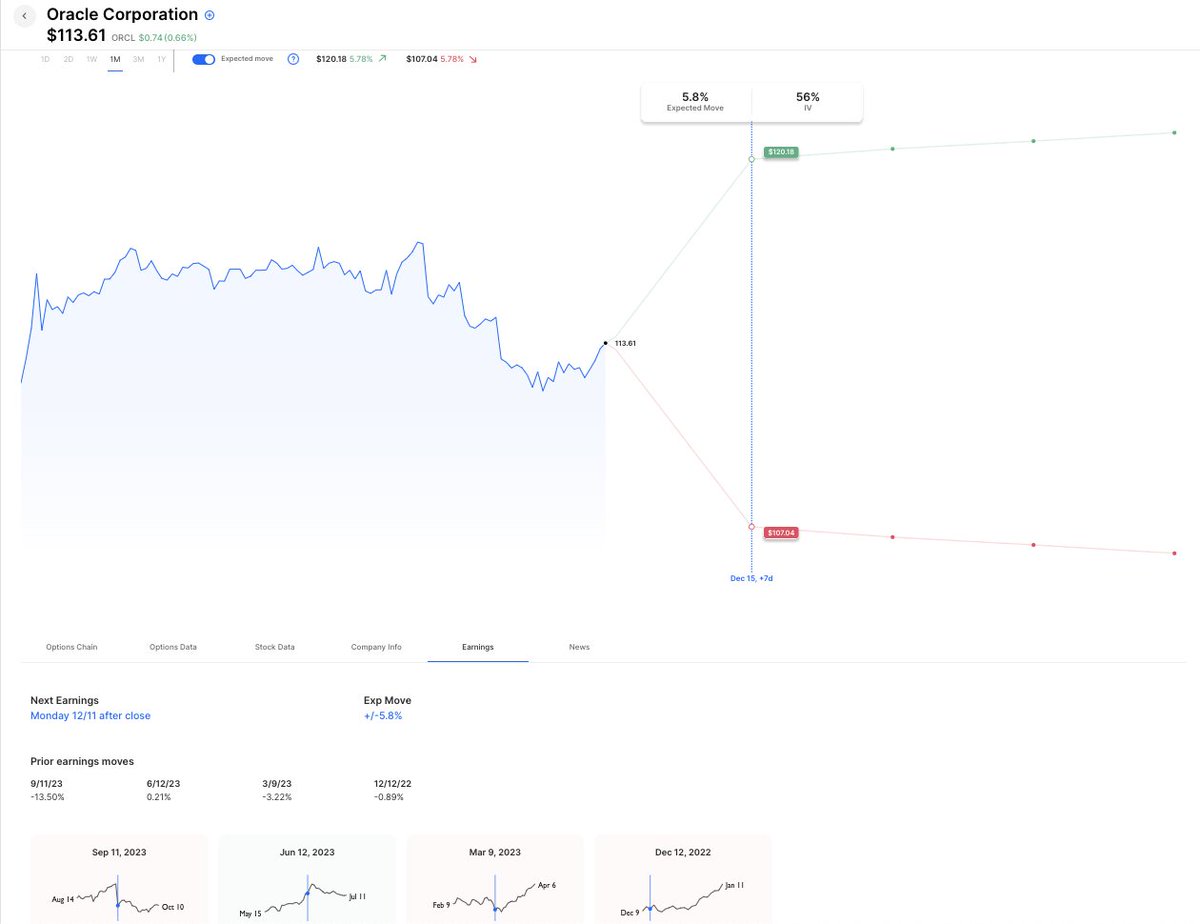
Task: Open the Earnings tab
Action: (478, 647)
